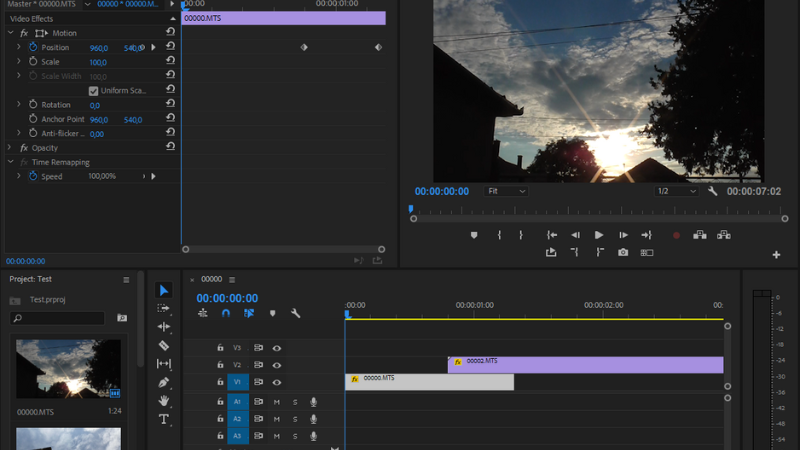Toggle the Scale stopwatch animation
The height and width of the screenshot is (450, 800).
(x=32, y=62)
